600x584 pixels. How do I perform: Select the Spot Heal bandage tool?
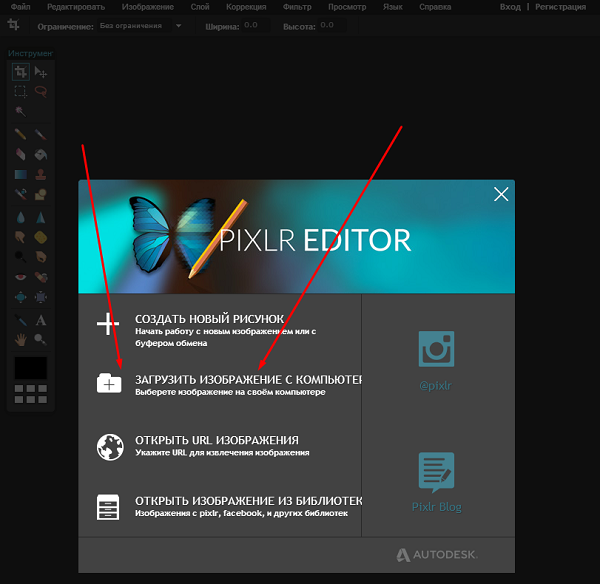41,277
